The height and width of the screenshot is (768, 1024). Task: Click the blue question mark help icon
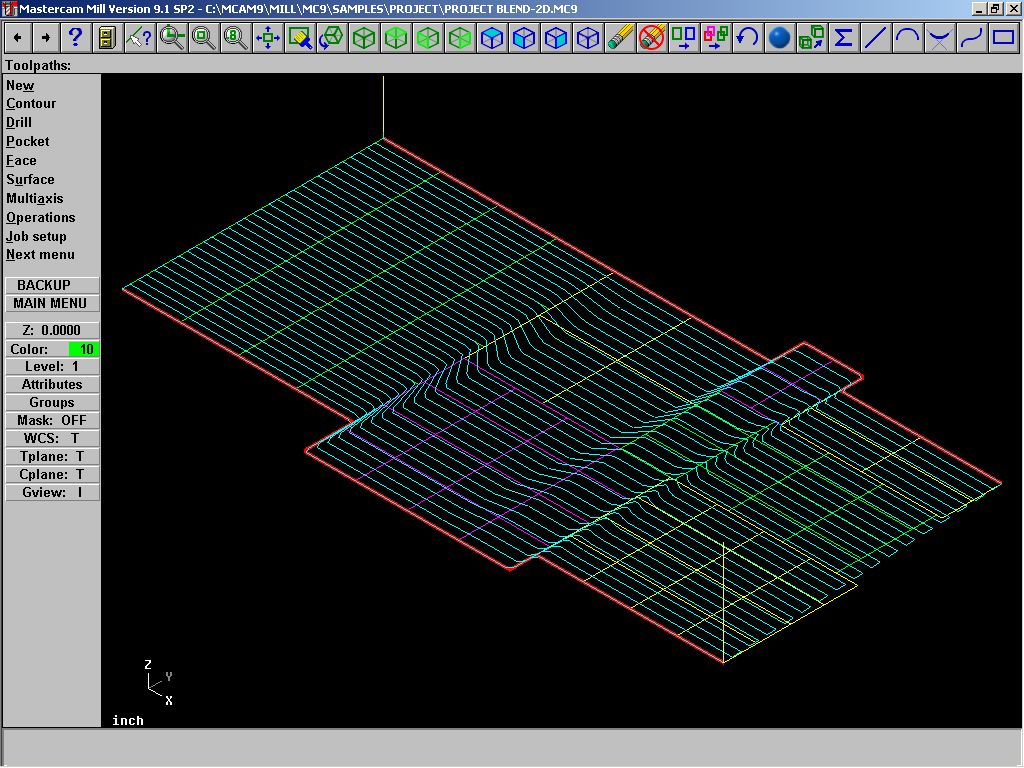coord(74,38)
